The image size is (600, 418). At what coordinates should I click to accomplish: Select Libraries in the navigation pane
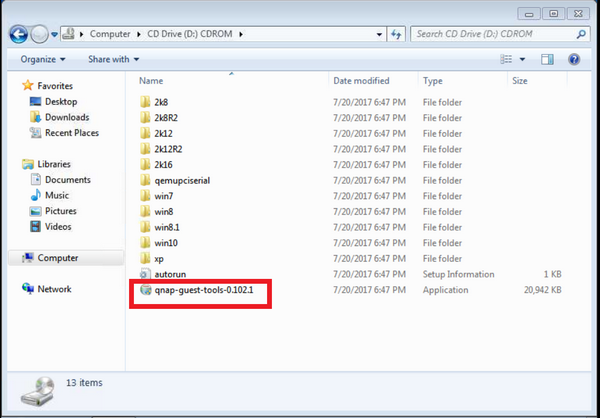54,164
